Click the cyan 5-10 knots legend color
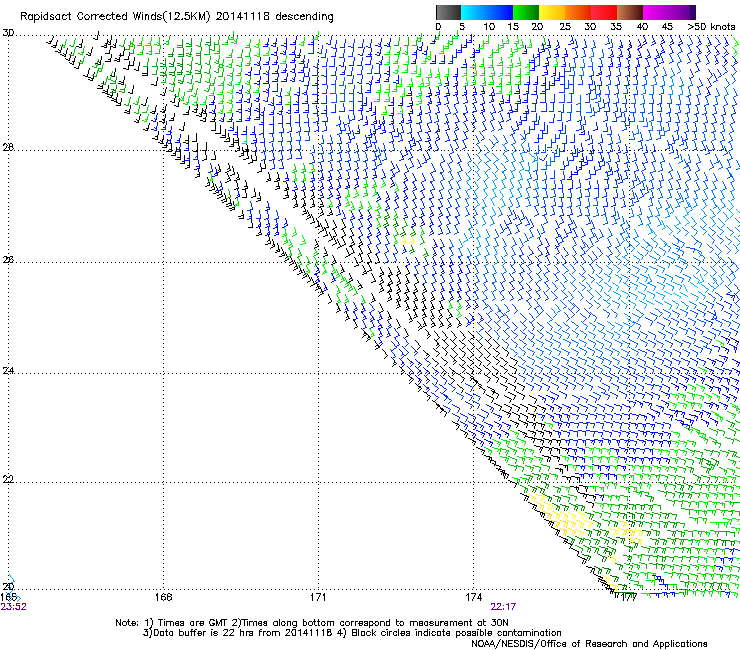This screenshot has width=740, height=650. (474, 12)
